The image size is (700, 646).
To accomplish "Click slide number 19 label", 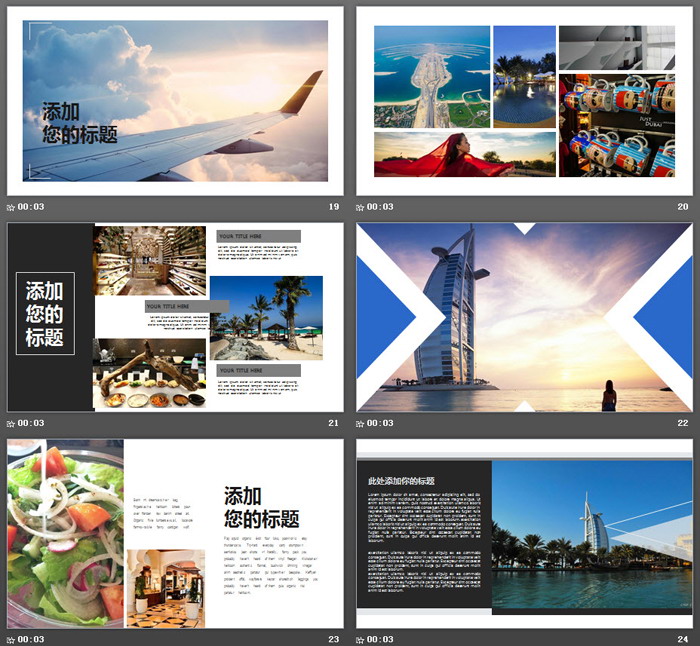I will [334, 207].
